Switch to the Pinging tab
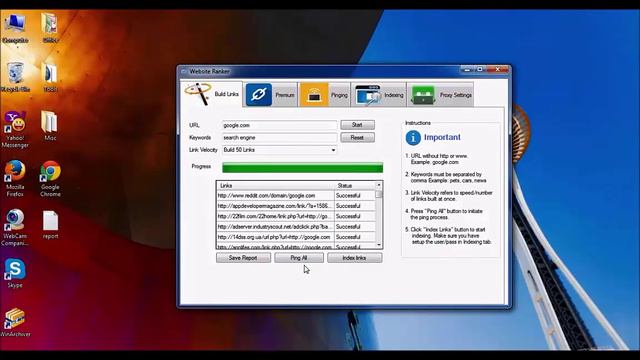This screenshot has height=360, width=640. (324, 95)
